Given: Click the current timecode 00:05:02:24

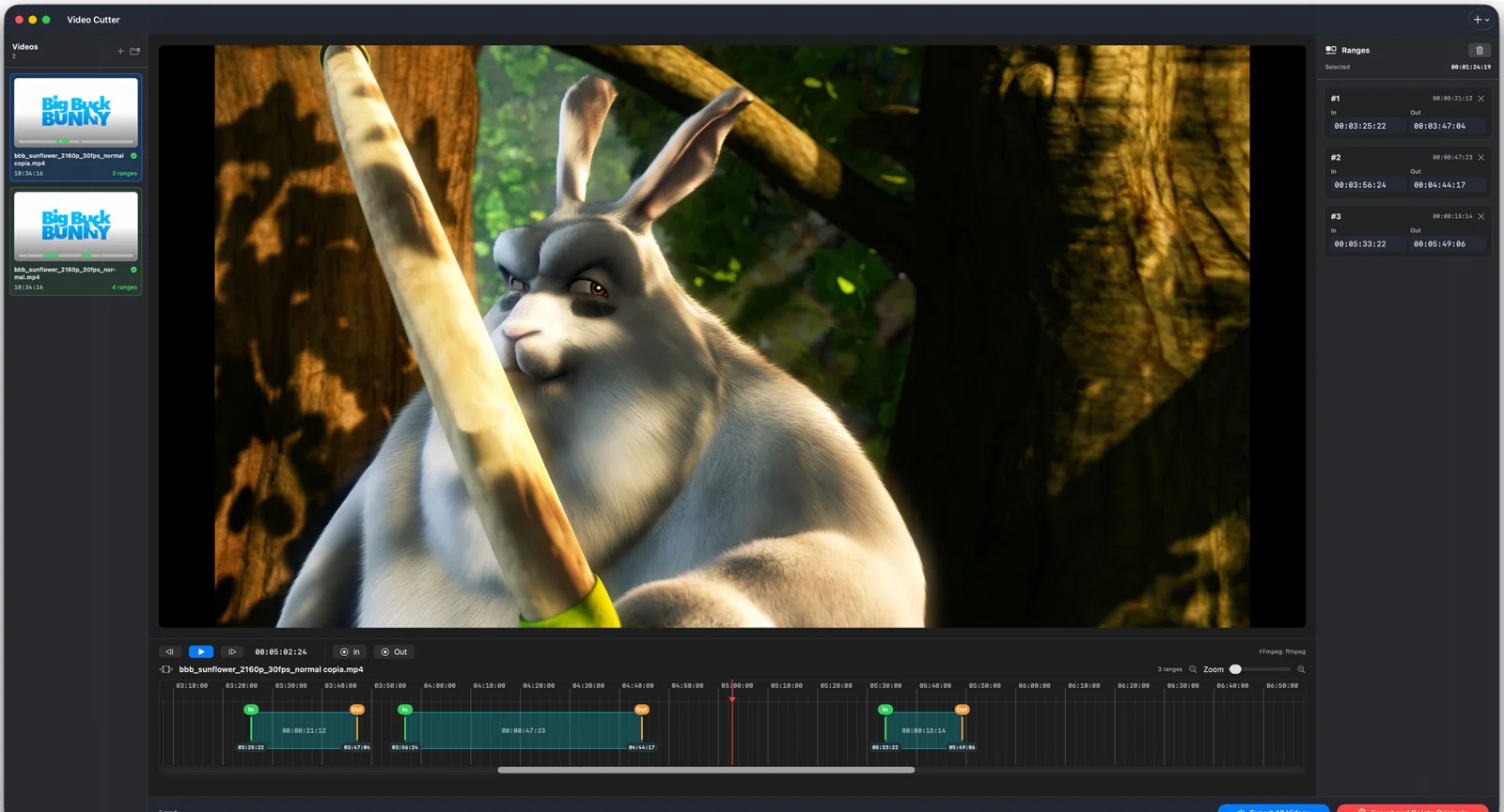Looking at the screenshot, I should pos(281,651).
